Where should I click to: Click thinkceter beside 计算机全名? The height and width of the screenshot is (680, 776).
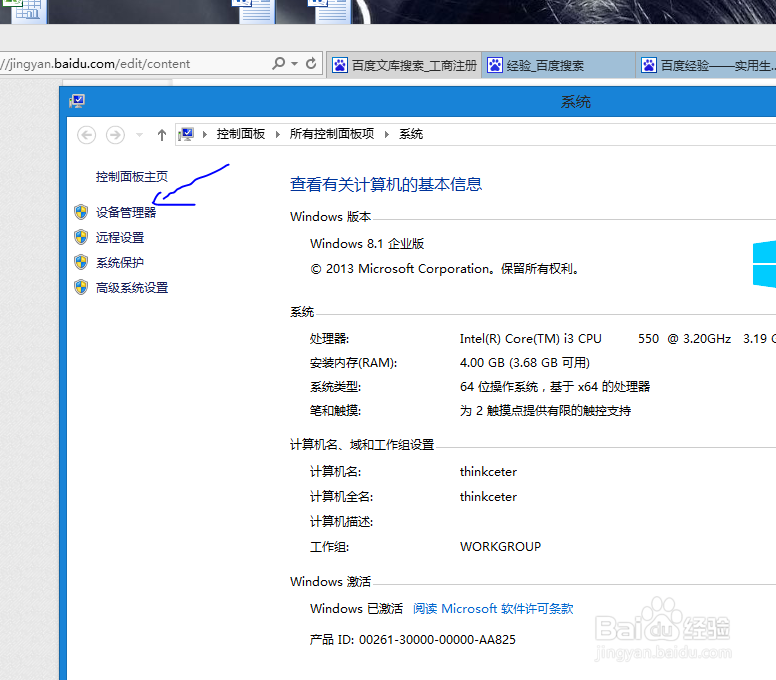coord(488,496)
